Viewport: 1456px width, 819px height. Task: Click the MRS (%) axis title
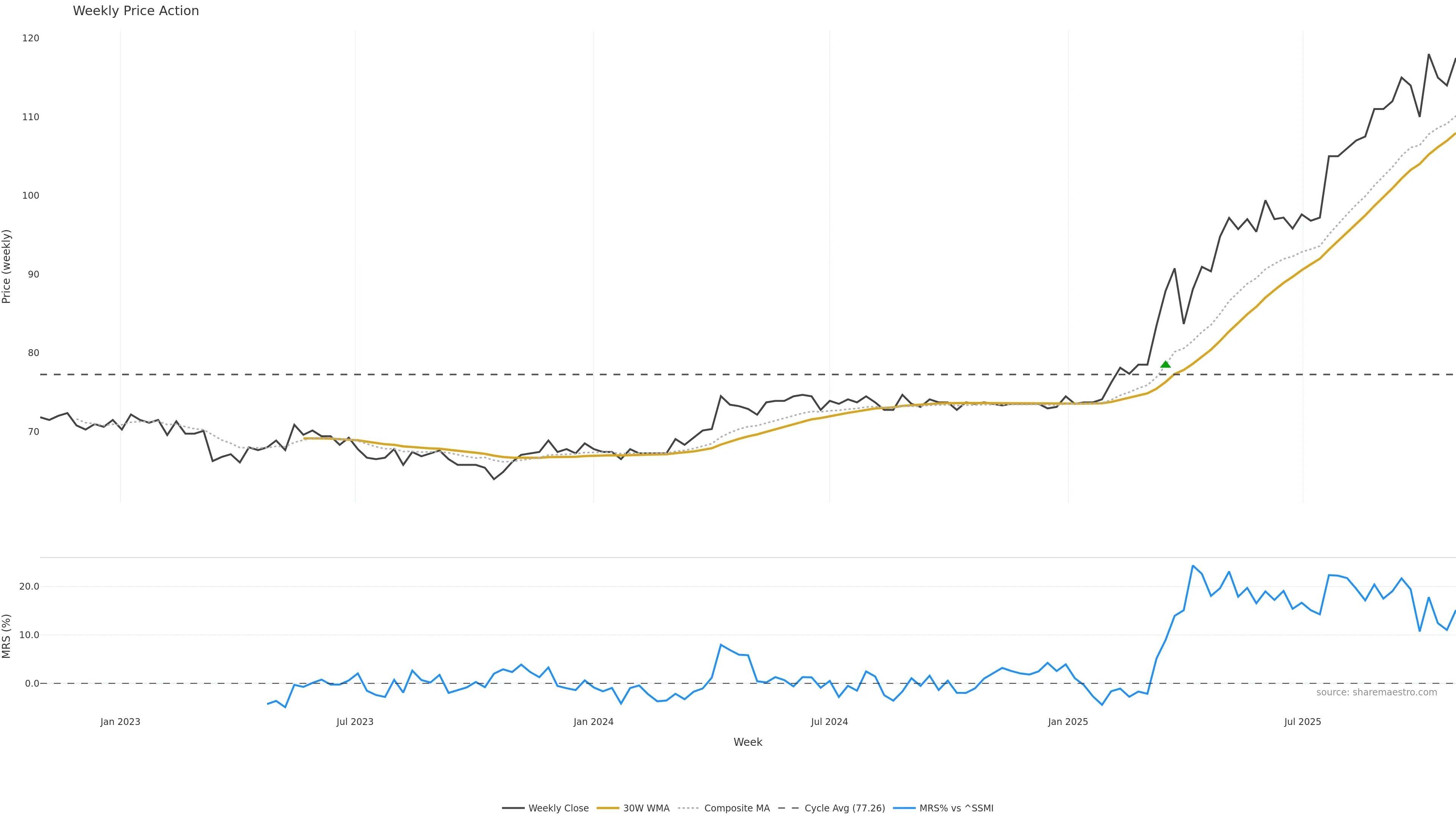(x=7, y=636)
